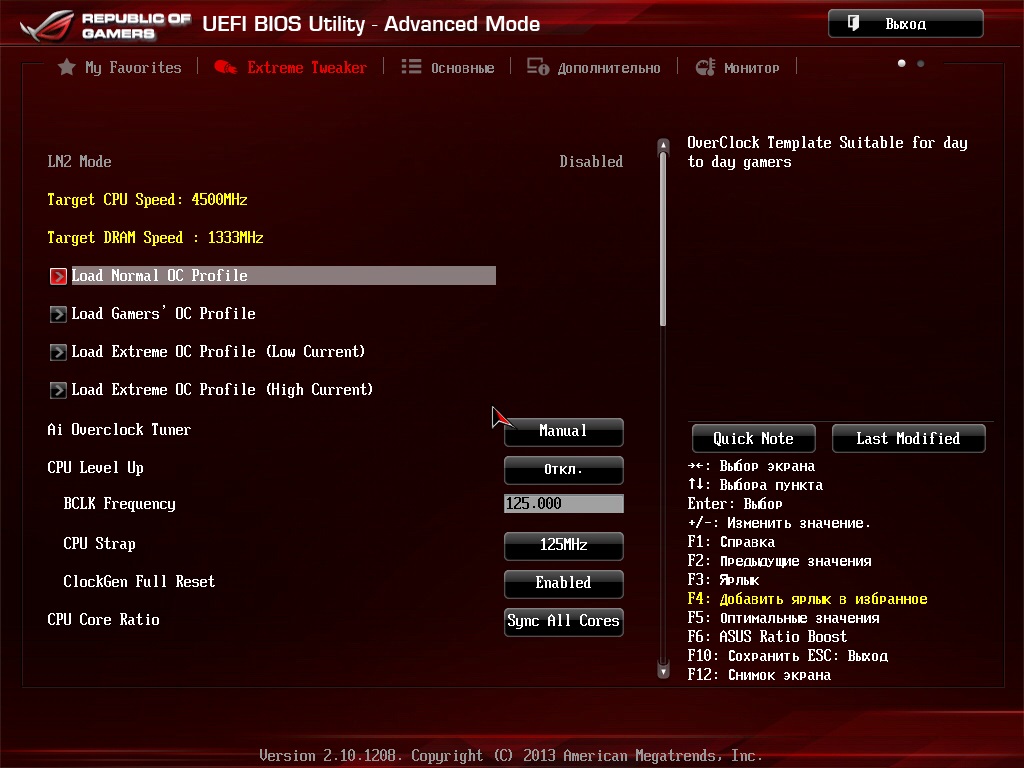Click the fan icon beside Монитор

705,67
